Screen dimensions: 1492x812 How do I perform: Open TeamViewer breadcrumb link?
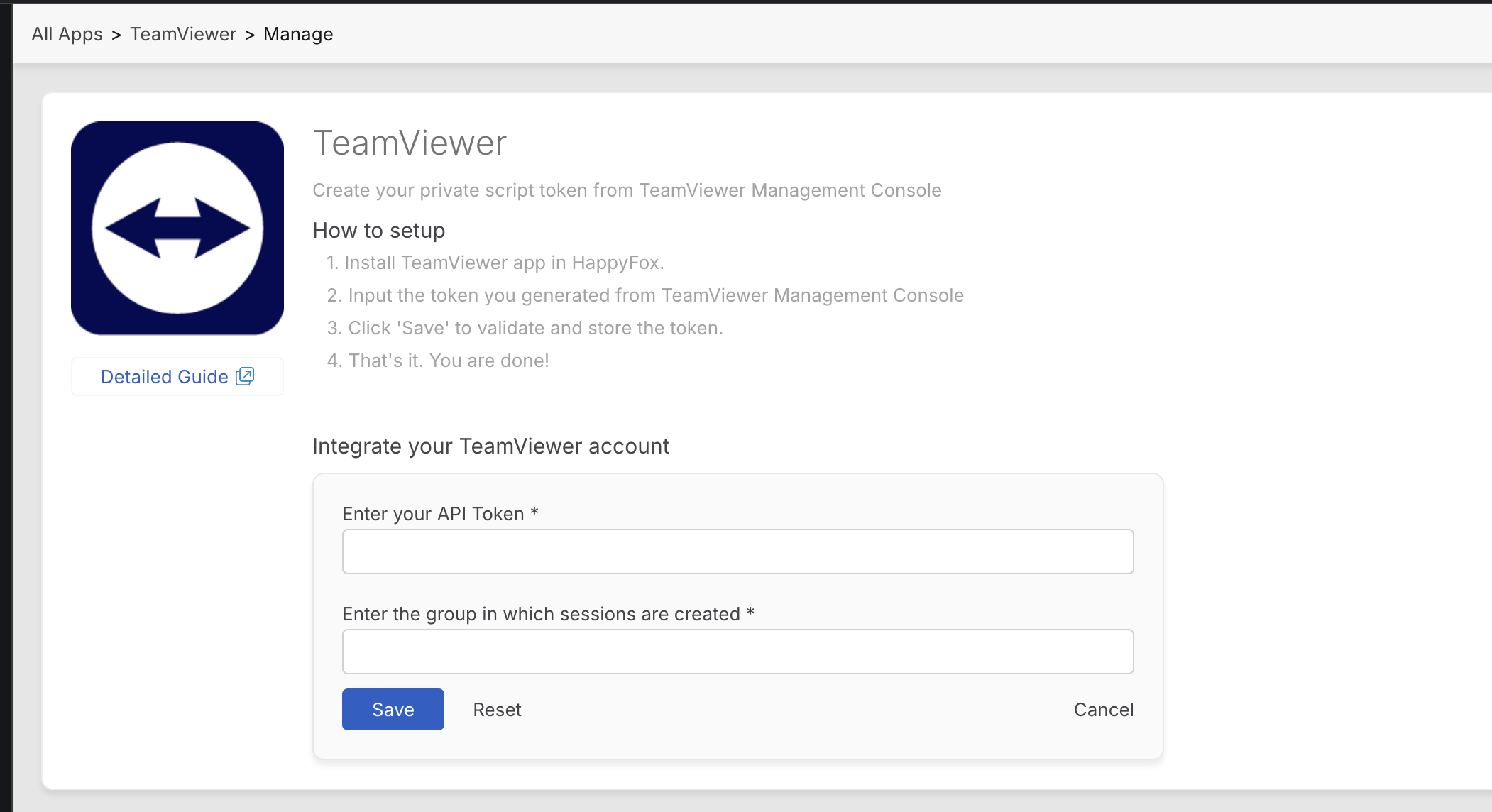tap(183, 34)
